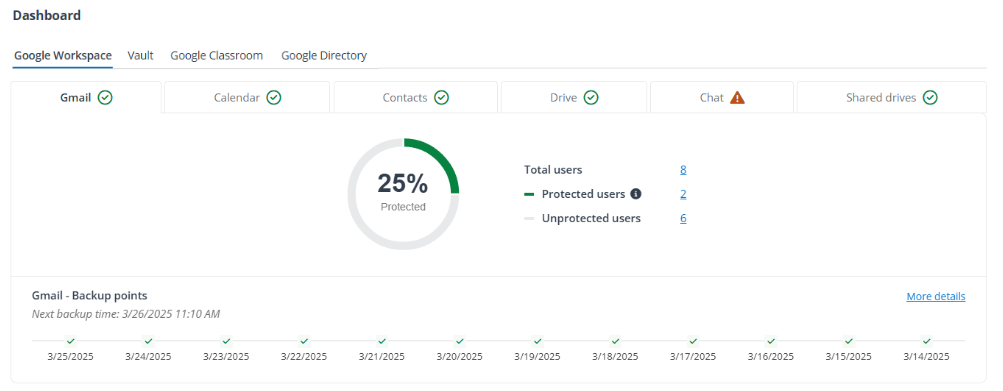Click the 3/24/2025 date label
This screenshot has height=391, width=1003.
tap(148, 356)
